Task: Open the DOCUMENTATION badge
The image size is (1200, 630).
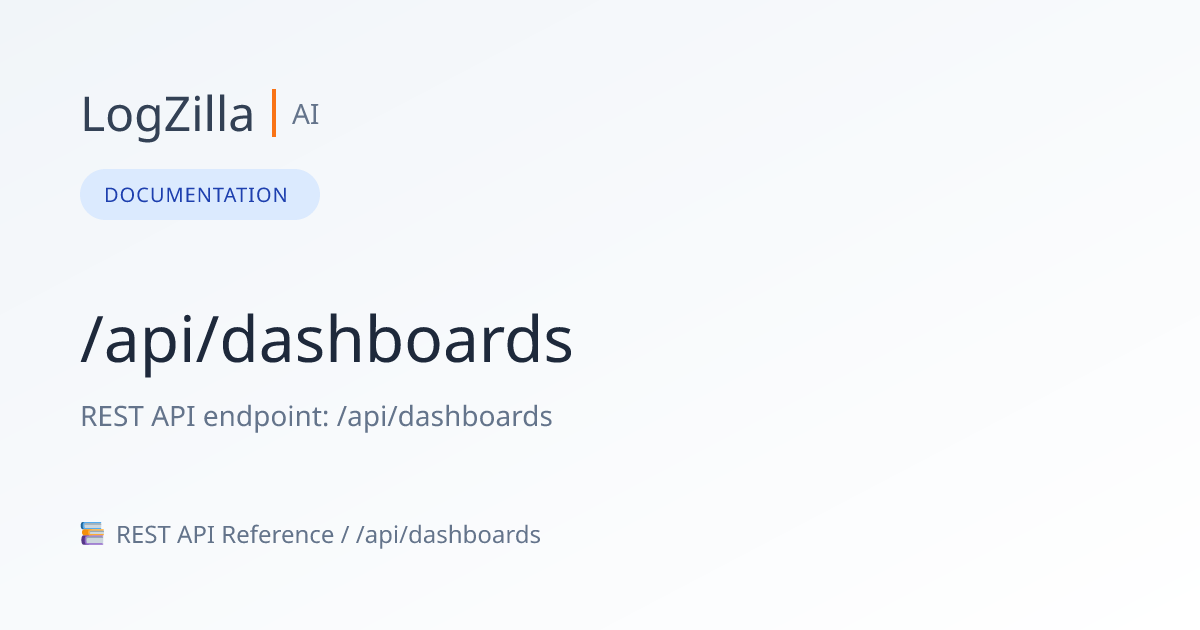Action: (x=200, y=194)
